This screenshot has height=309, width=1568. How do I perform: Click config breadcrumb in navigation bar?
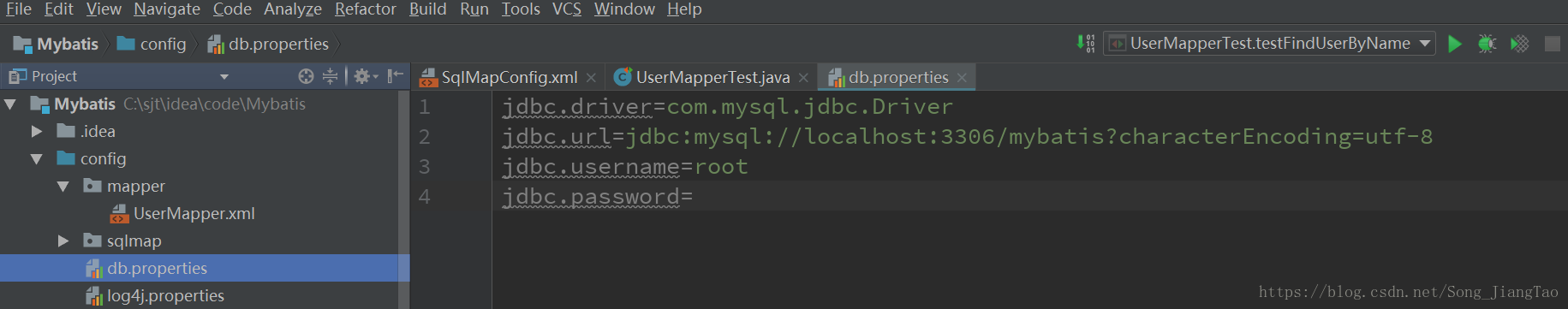[x=152, y=45]
